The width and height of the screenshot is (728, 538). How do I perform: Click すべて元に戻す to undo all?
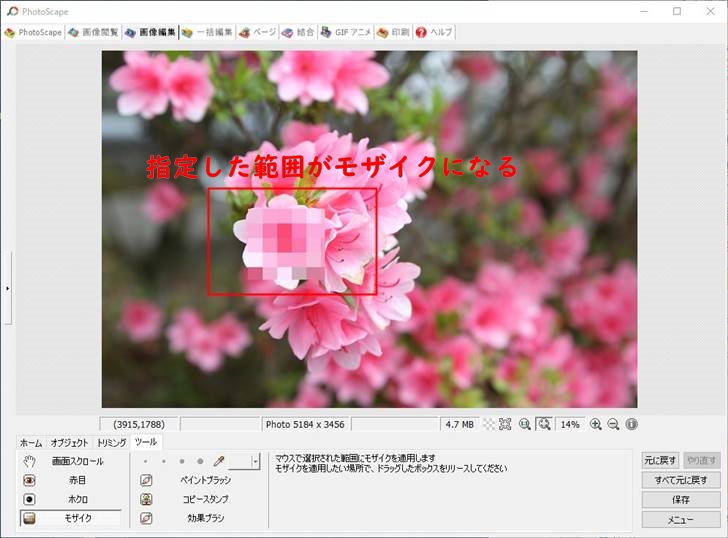pos(681,480)
